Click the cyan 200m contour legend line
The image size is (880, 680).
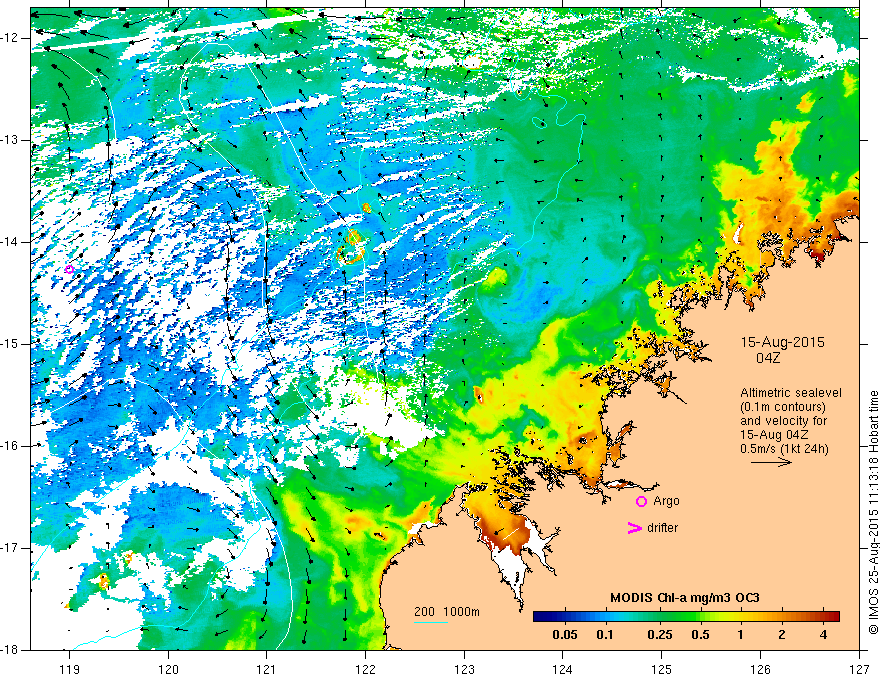[430, 622]
